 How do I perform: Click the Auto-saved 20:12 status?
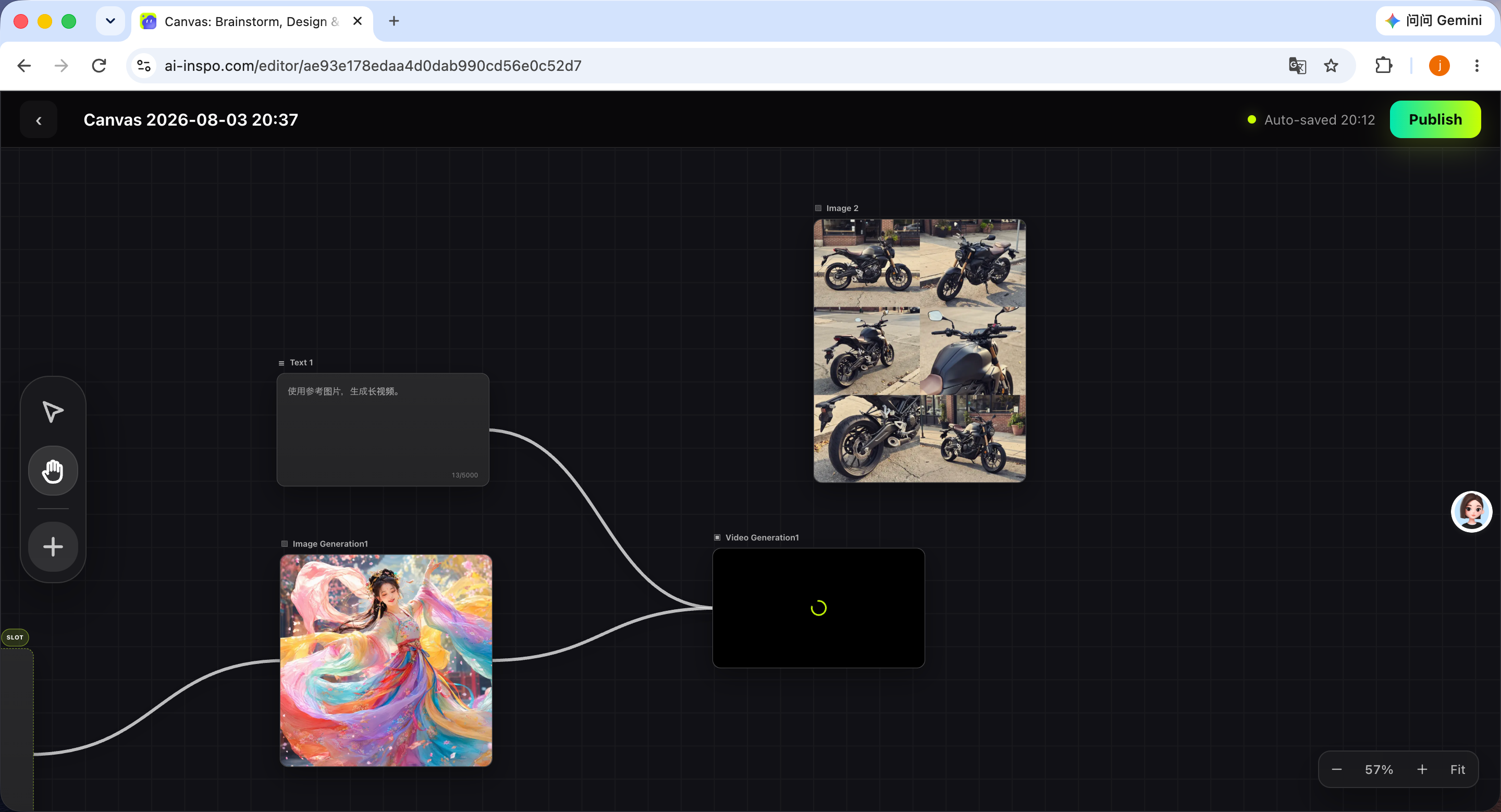click(x=1311, y=120)
